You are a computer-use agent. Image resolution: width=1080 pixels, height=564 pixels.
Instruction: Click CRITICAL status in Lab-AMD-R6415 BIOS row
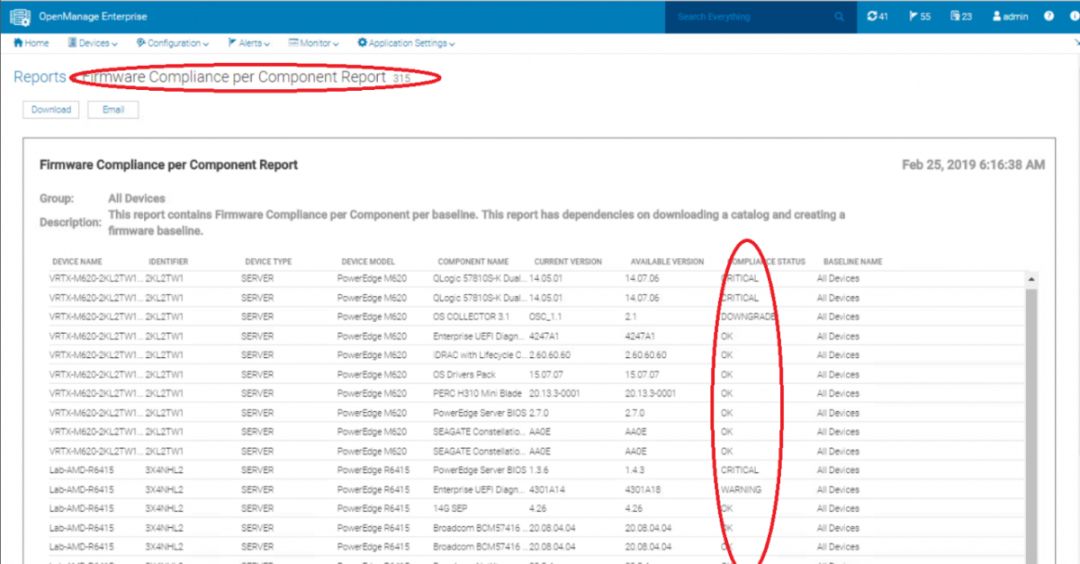click(740, 470)
